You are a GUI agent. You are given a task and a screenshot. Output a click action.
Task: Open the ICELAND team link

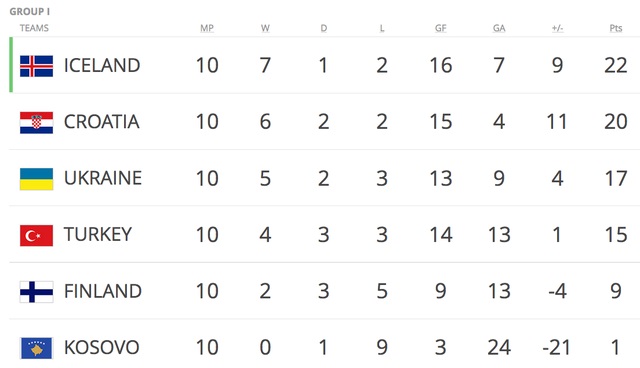102,66
